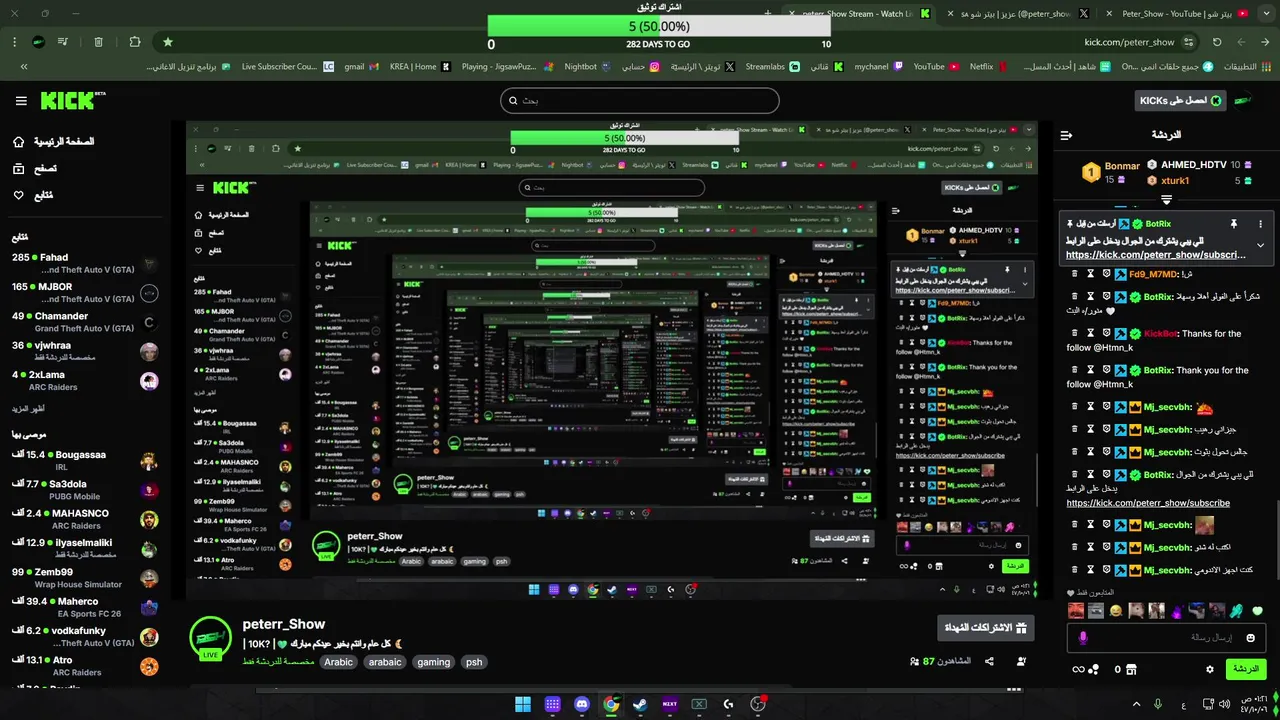
Task: Click the peterr_Show channel avatar
Action: [210, 640]
